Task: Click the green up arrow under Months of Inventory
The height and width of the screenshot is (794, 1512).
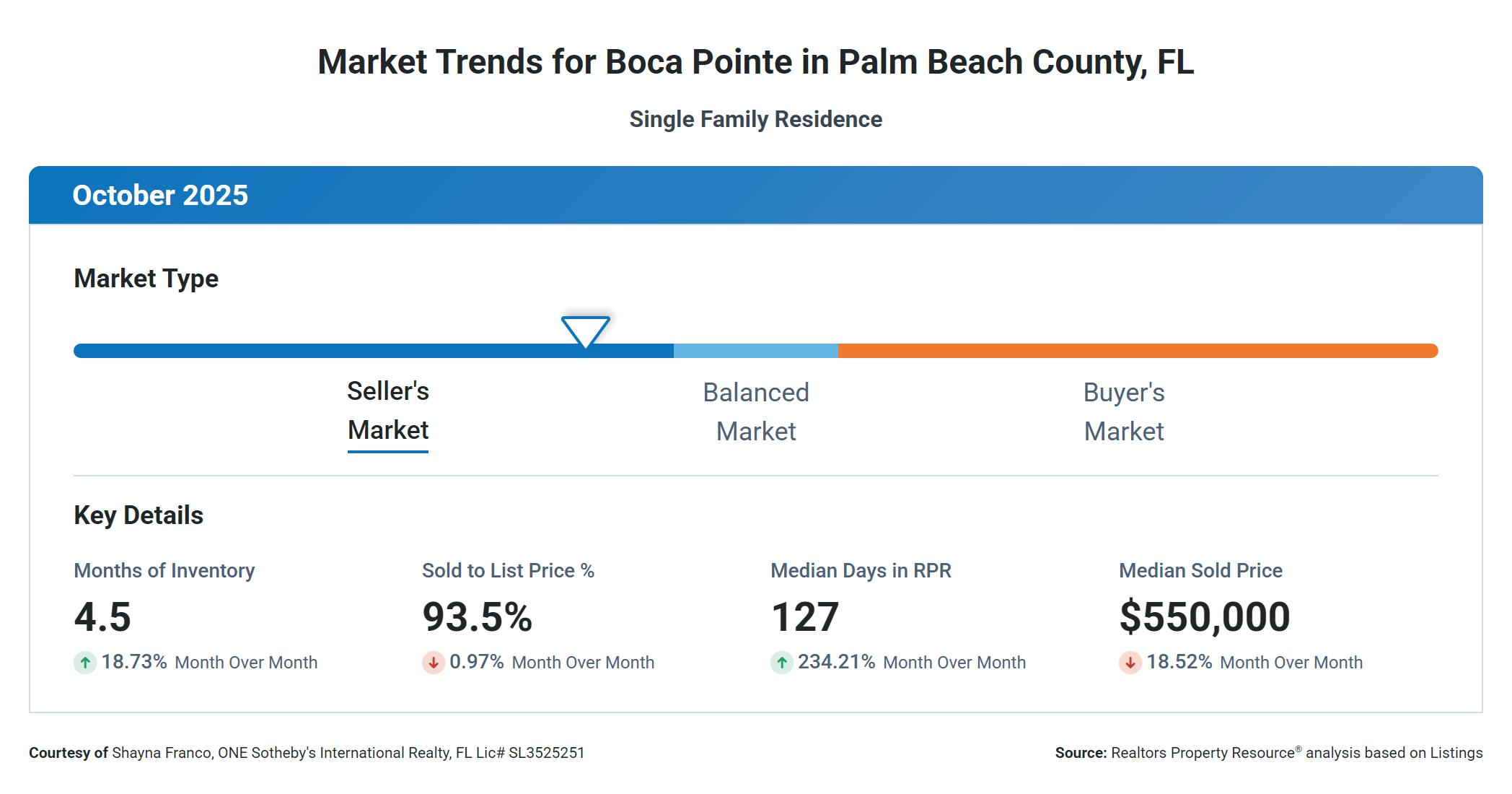Action: coord(85,663)
